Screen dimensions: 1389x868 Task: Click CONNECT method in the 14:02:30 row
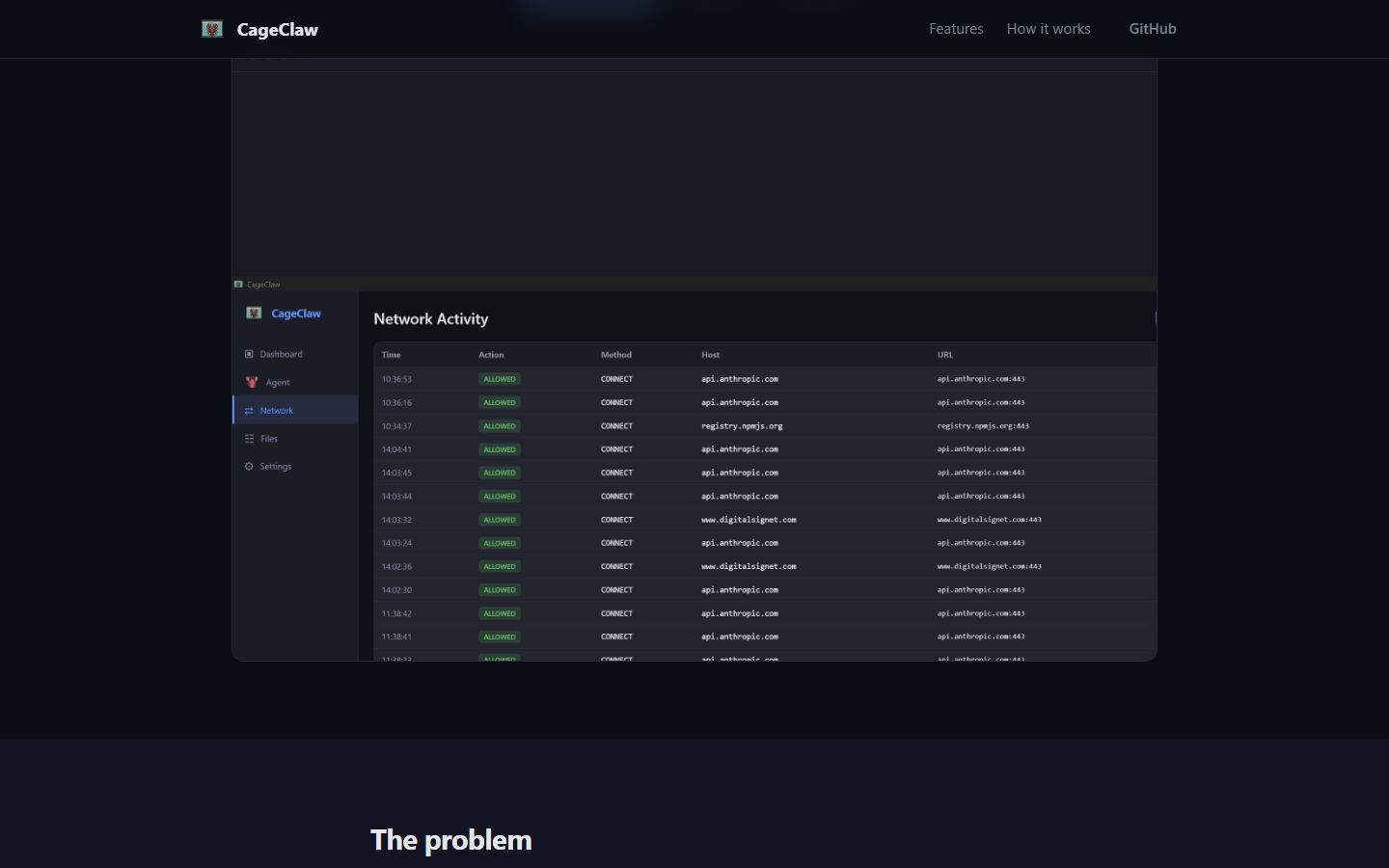(x=616, y=590)
